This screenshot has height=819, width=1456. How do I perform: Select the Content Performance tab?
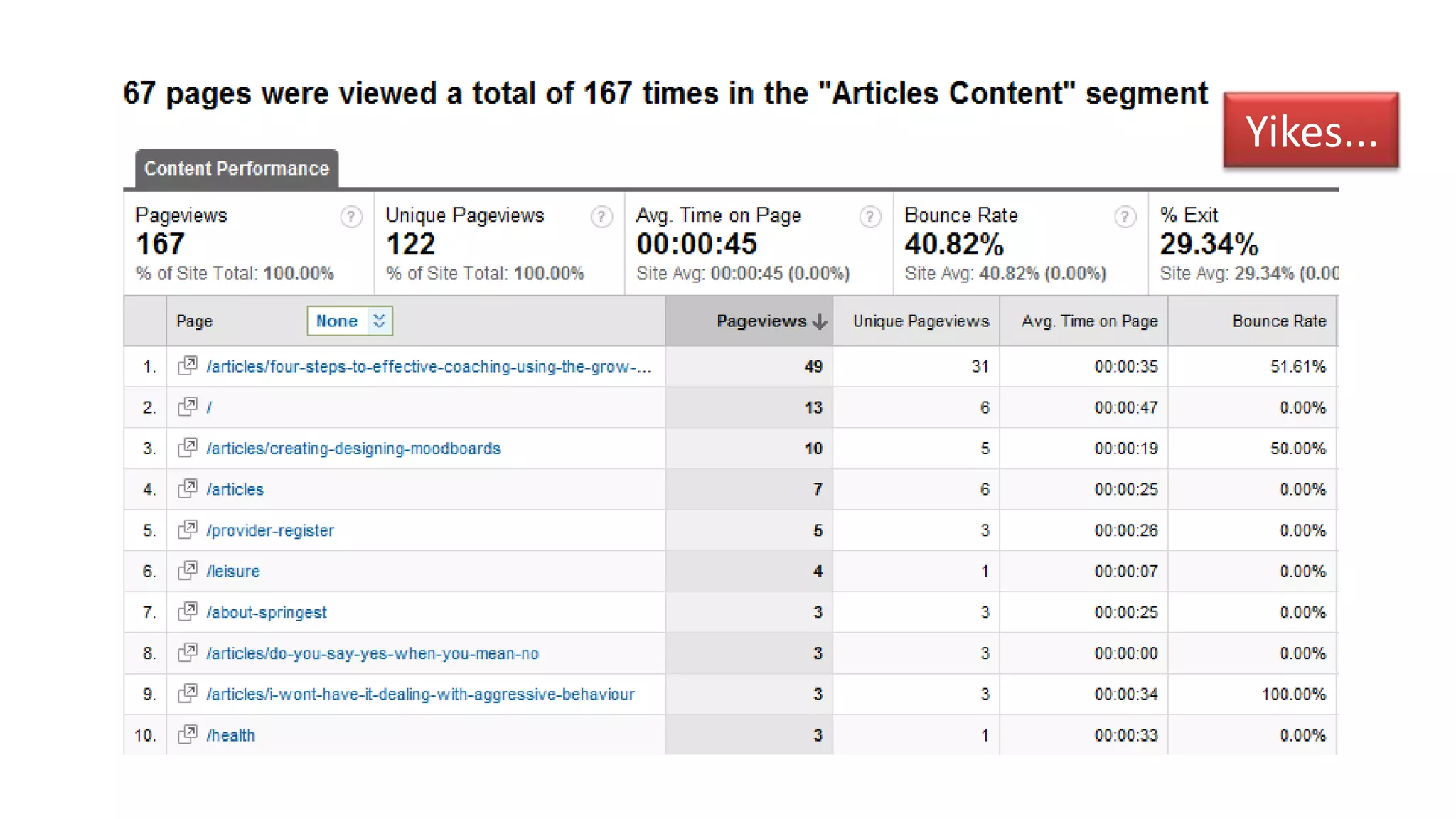pyautogui.click(x=237, y=168)
